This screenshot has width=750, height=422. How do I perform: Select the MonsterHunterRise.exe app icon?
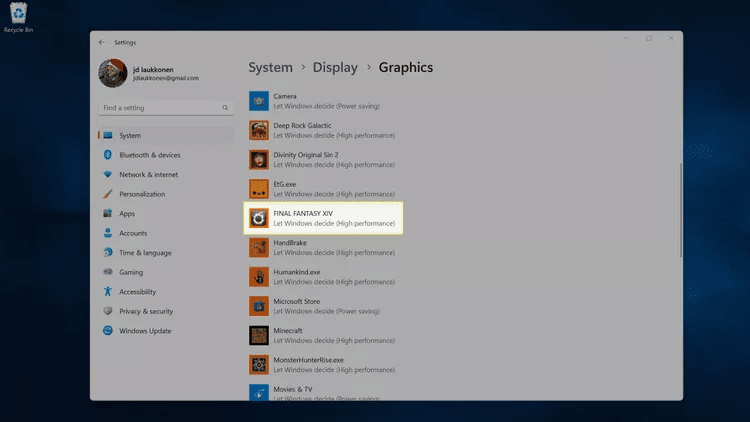click(259, 365)
